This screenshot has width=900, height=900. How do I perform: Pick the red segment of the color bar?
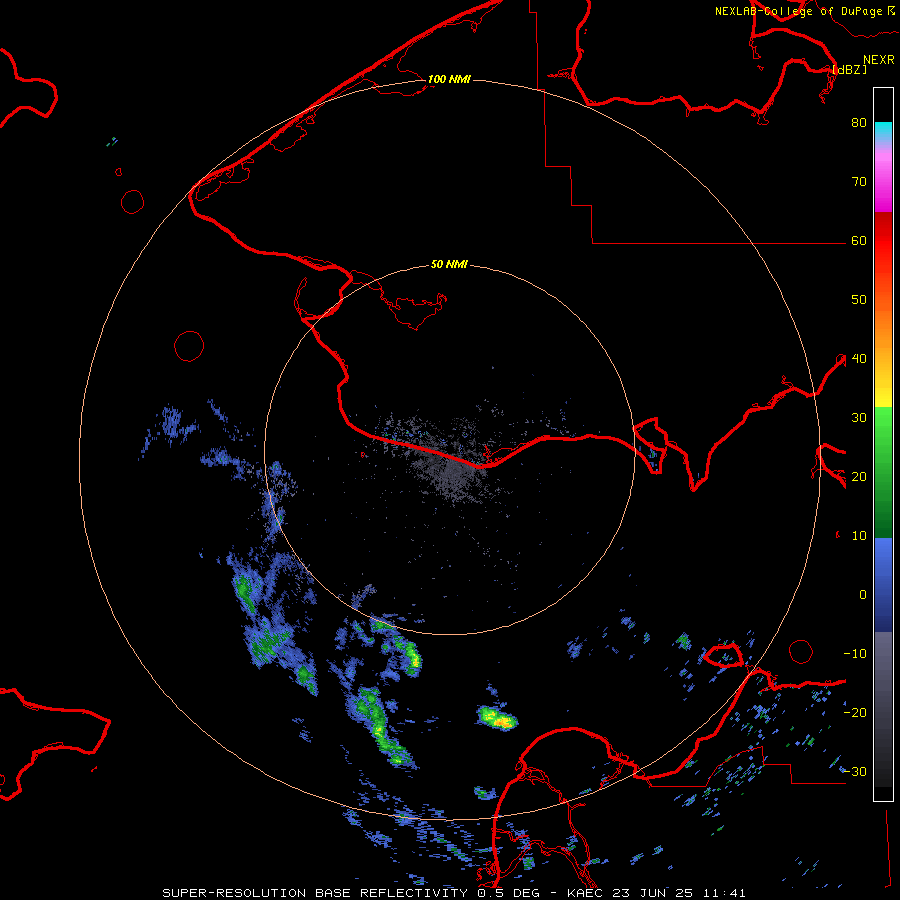click(883, 241)
